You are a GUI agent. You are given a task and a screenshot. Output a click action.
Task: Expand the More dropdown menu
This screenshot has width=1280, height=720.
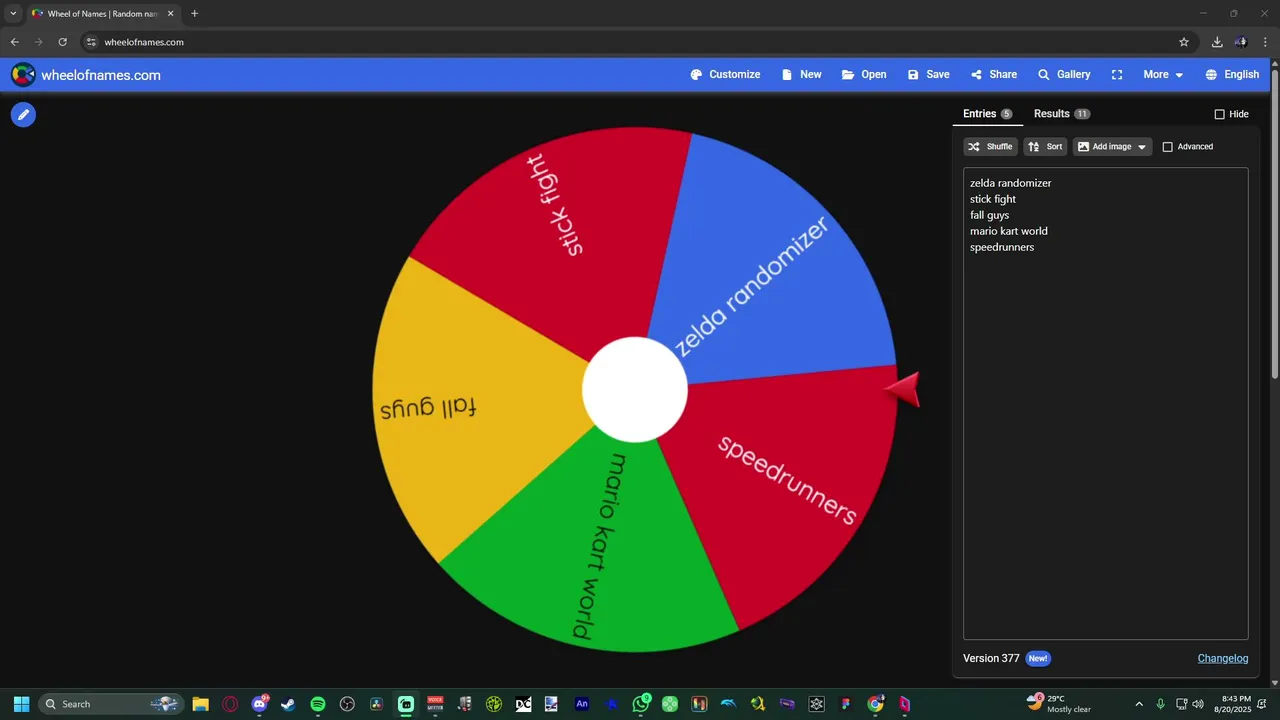click(1163, 75)
